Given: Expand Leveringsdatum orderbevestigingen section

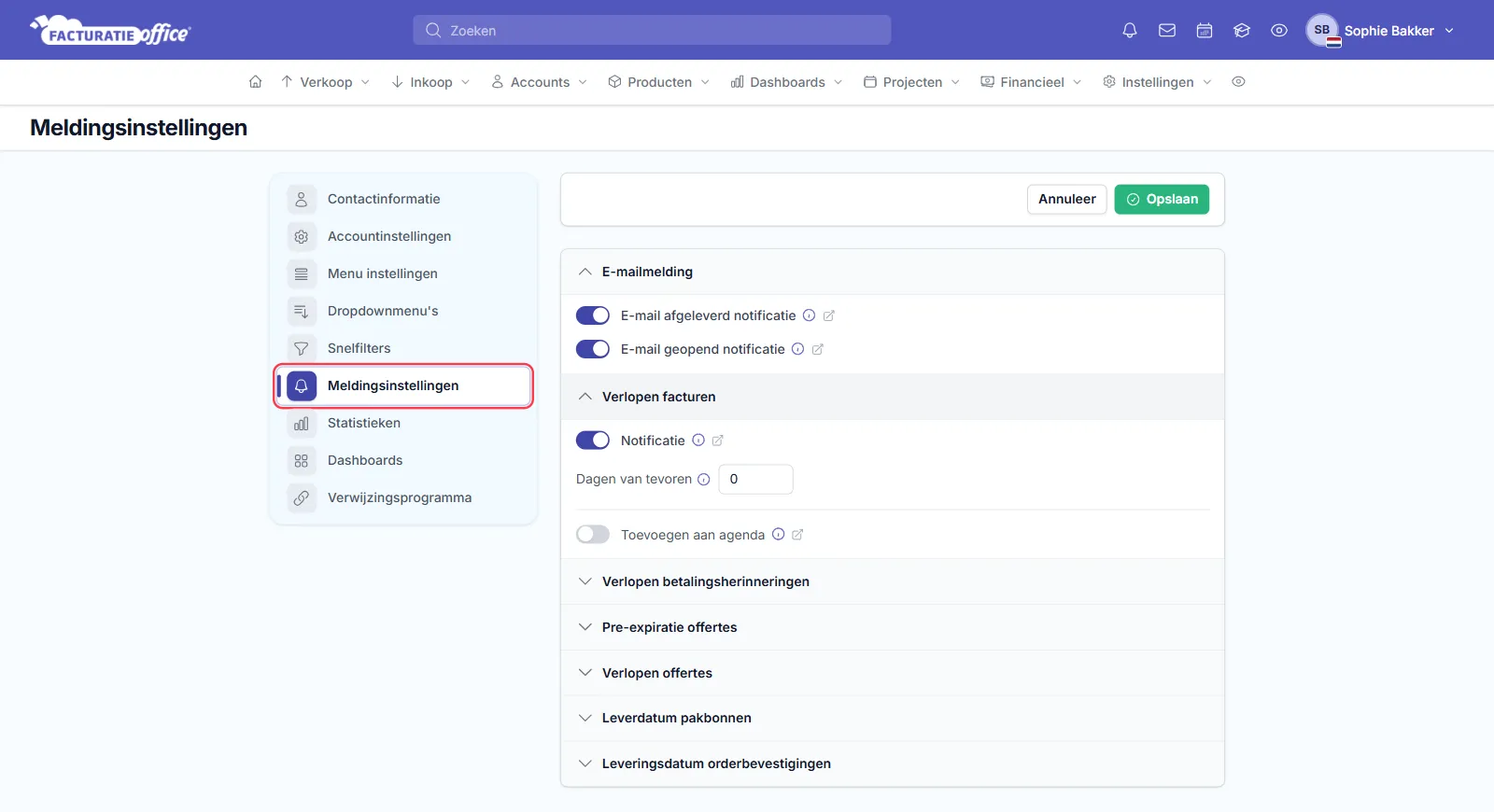Looking at the screenshot, I should pyautogui.click(x=892, y=763).
